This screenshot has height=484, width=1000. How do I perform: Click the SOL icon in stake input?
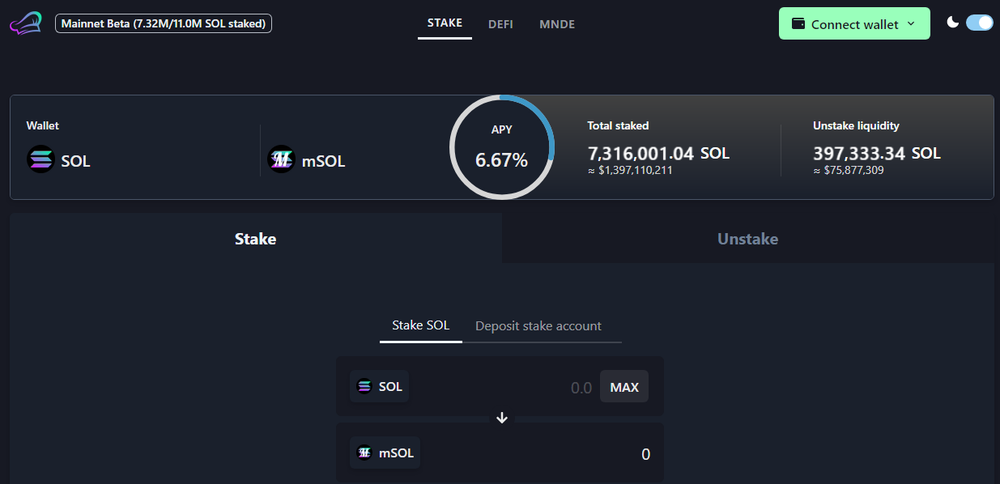(364, 386)
